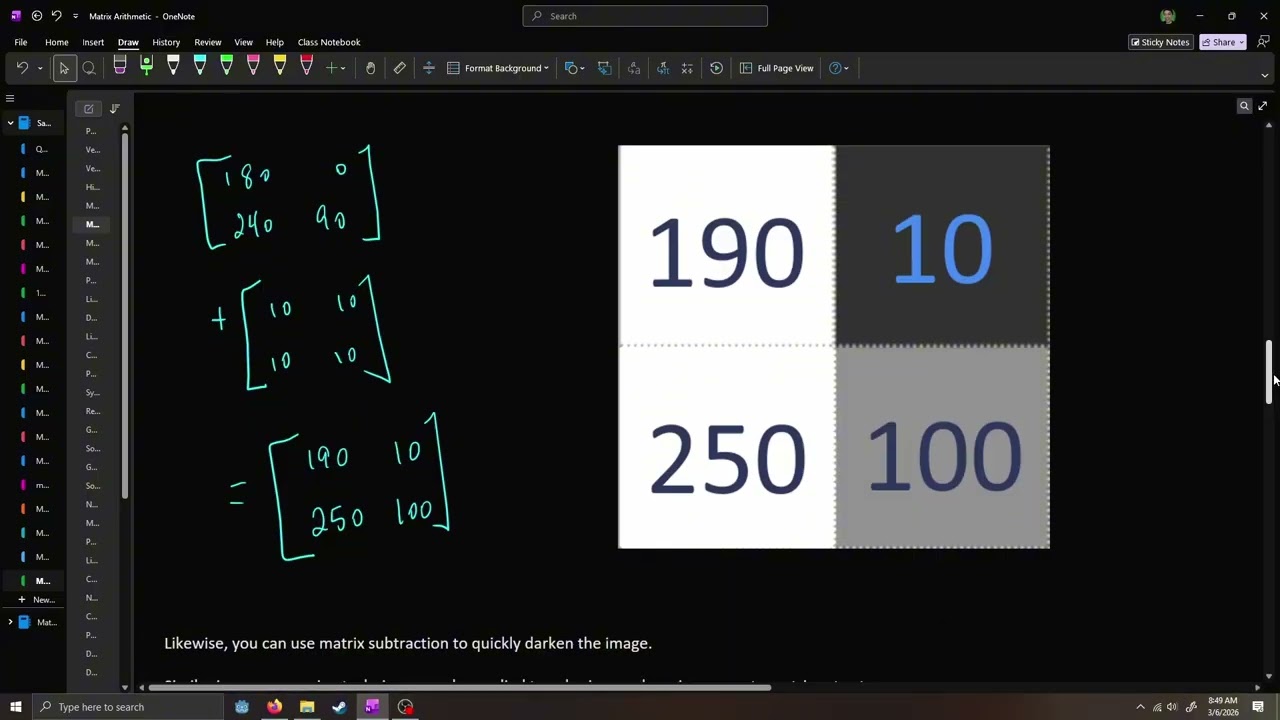Collapse the 'Sa...' notebook

point(10,123)
